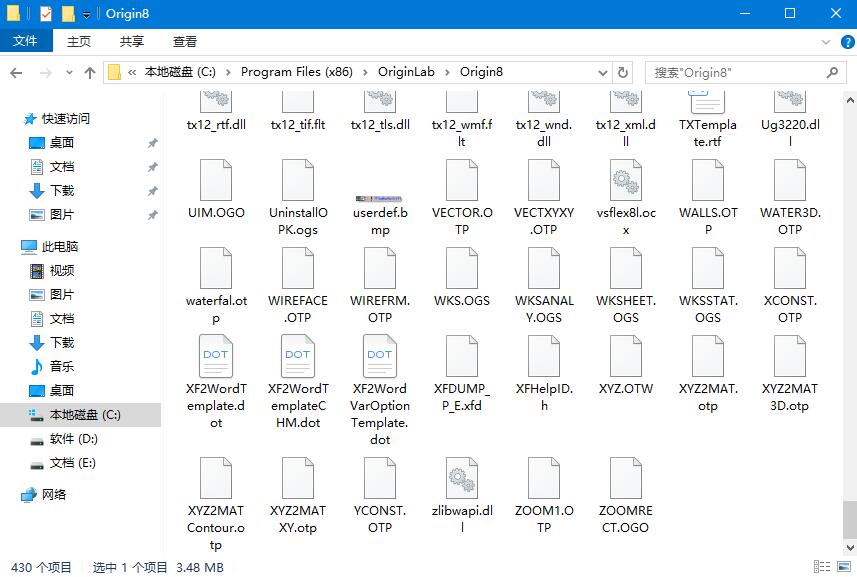Viewport: 857px width, 577px height.
Task: Go back to the previous folder
Action: click(x=16, y=72)
